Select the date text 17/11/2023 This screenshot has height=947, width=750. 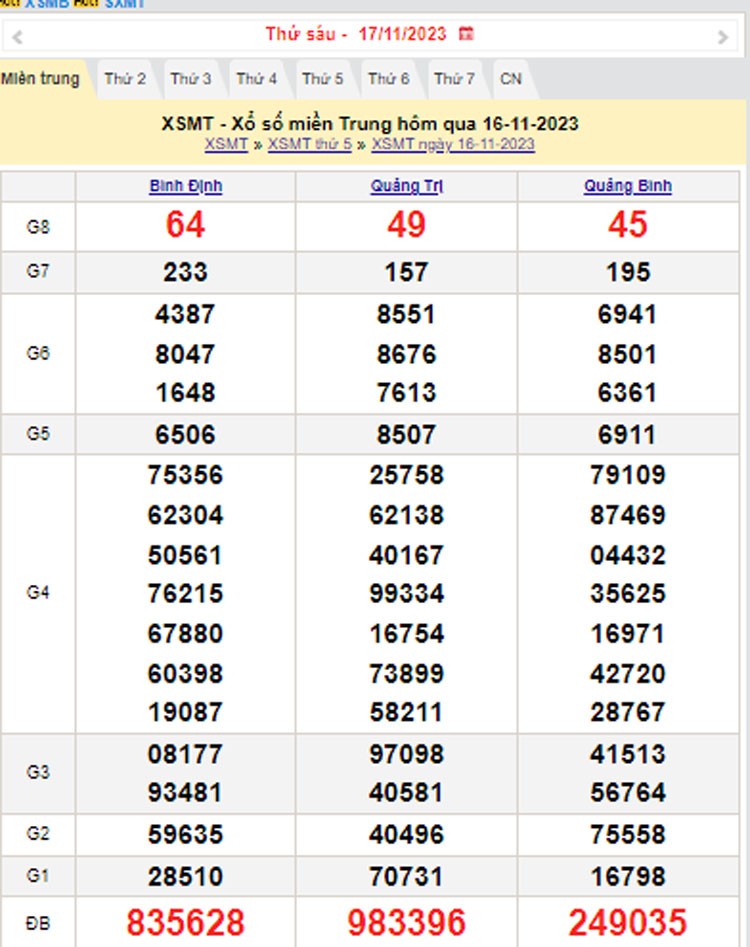[x=402, y=34]
